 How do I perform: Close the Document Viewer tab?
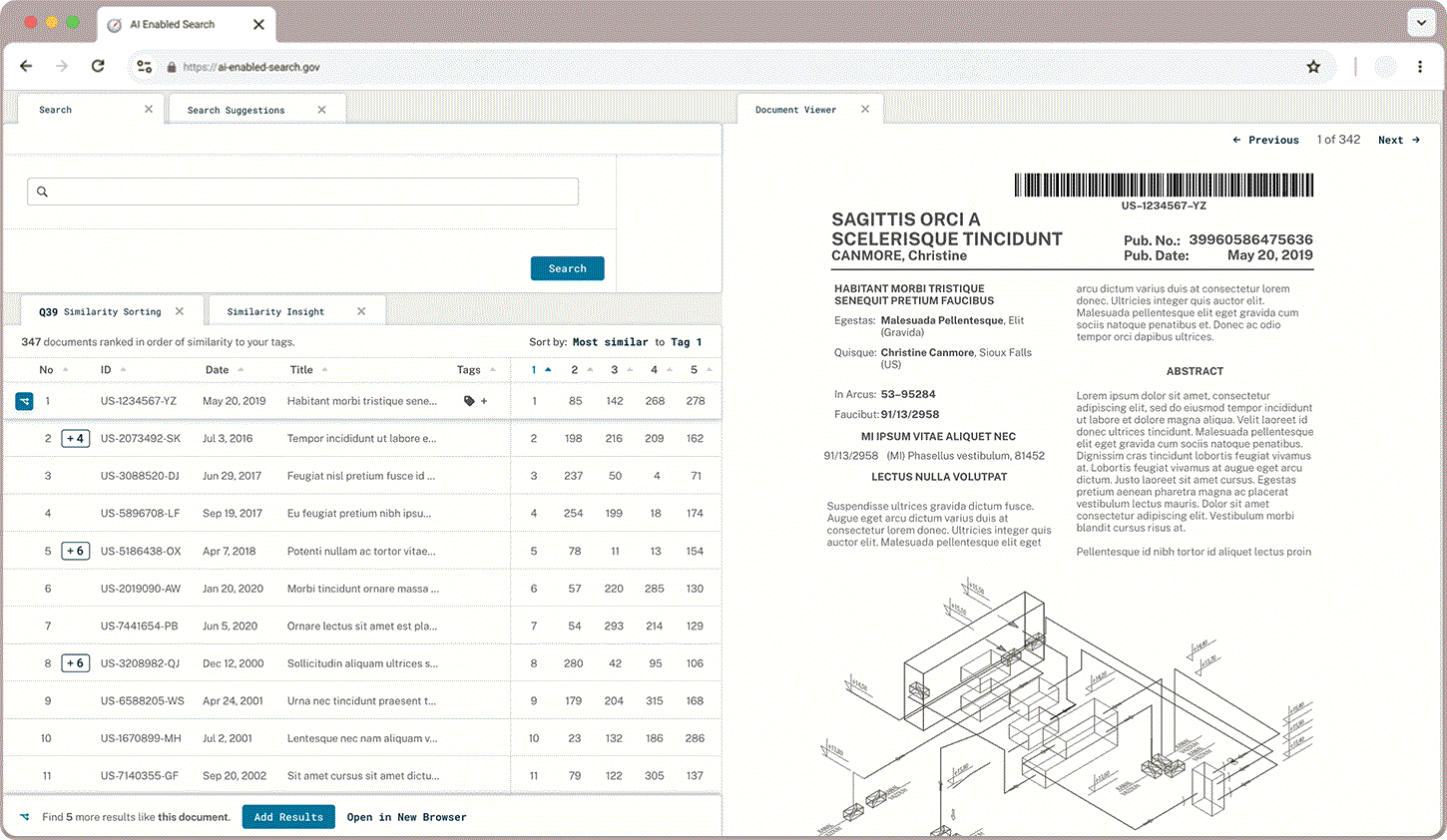[865, 109]
